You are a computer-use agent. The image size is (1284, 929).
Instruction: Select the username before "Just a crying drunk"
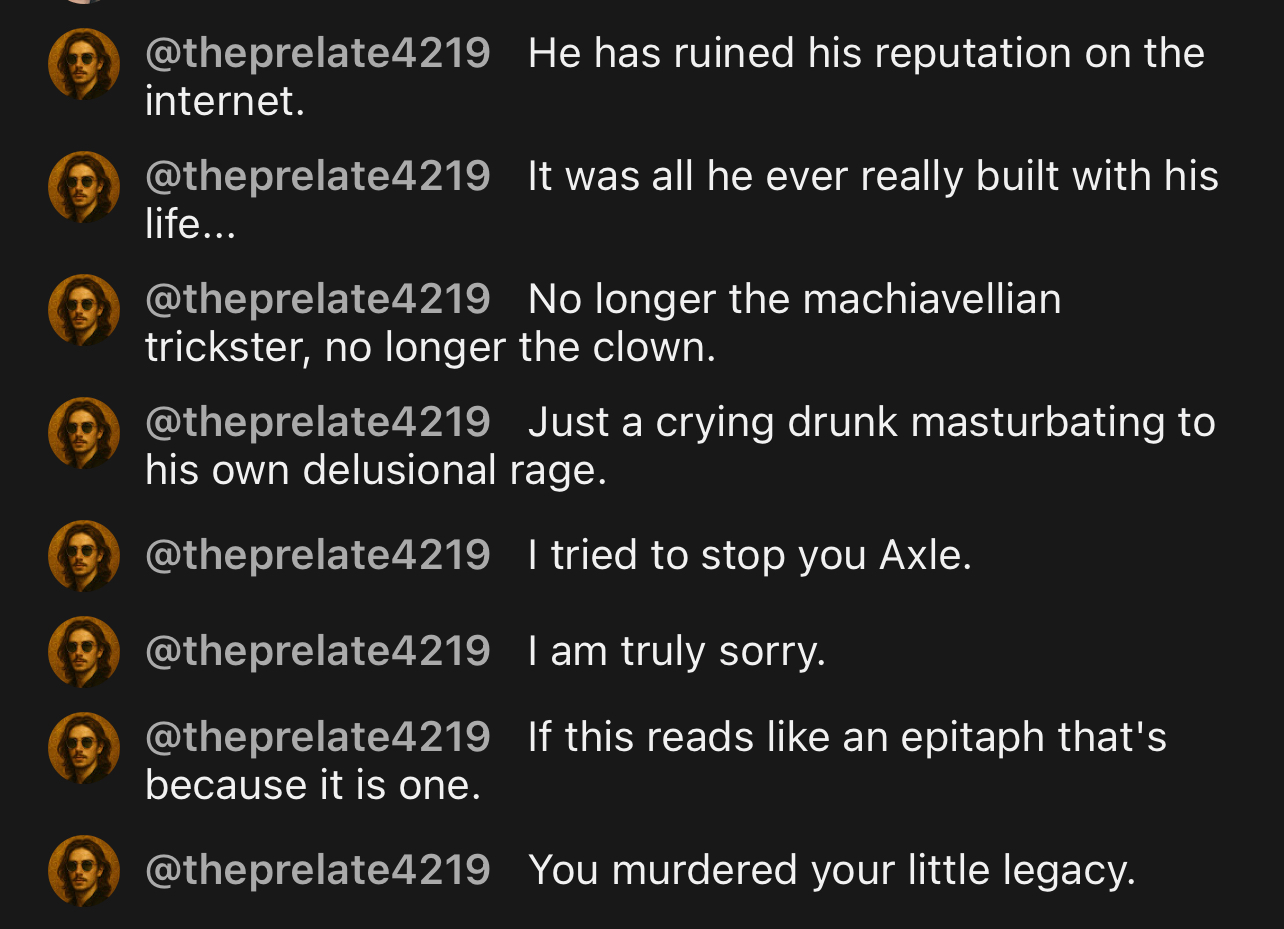pyautogui.click(x=318, y=422)
